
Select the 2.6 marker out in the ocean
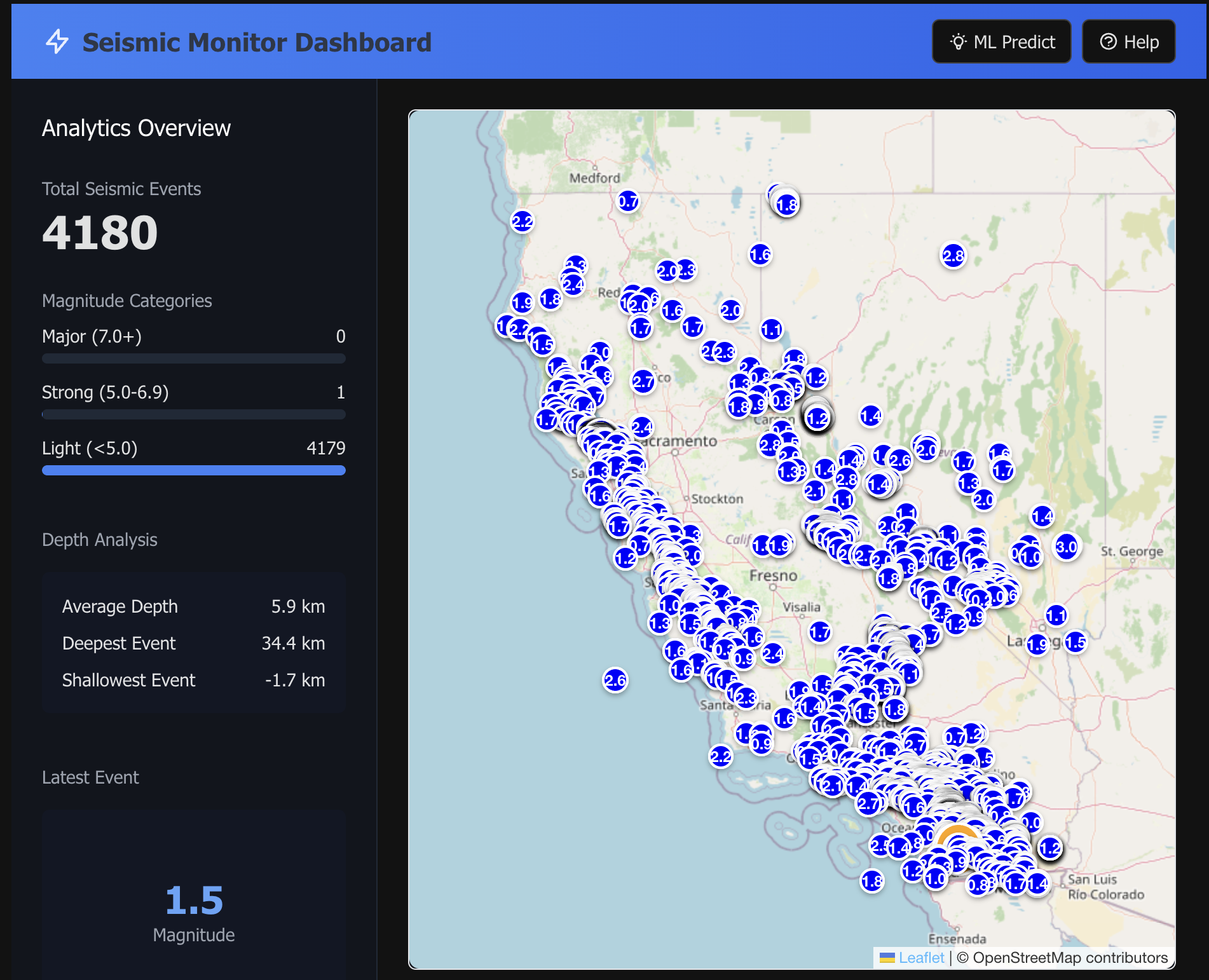click(615, 681)
